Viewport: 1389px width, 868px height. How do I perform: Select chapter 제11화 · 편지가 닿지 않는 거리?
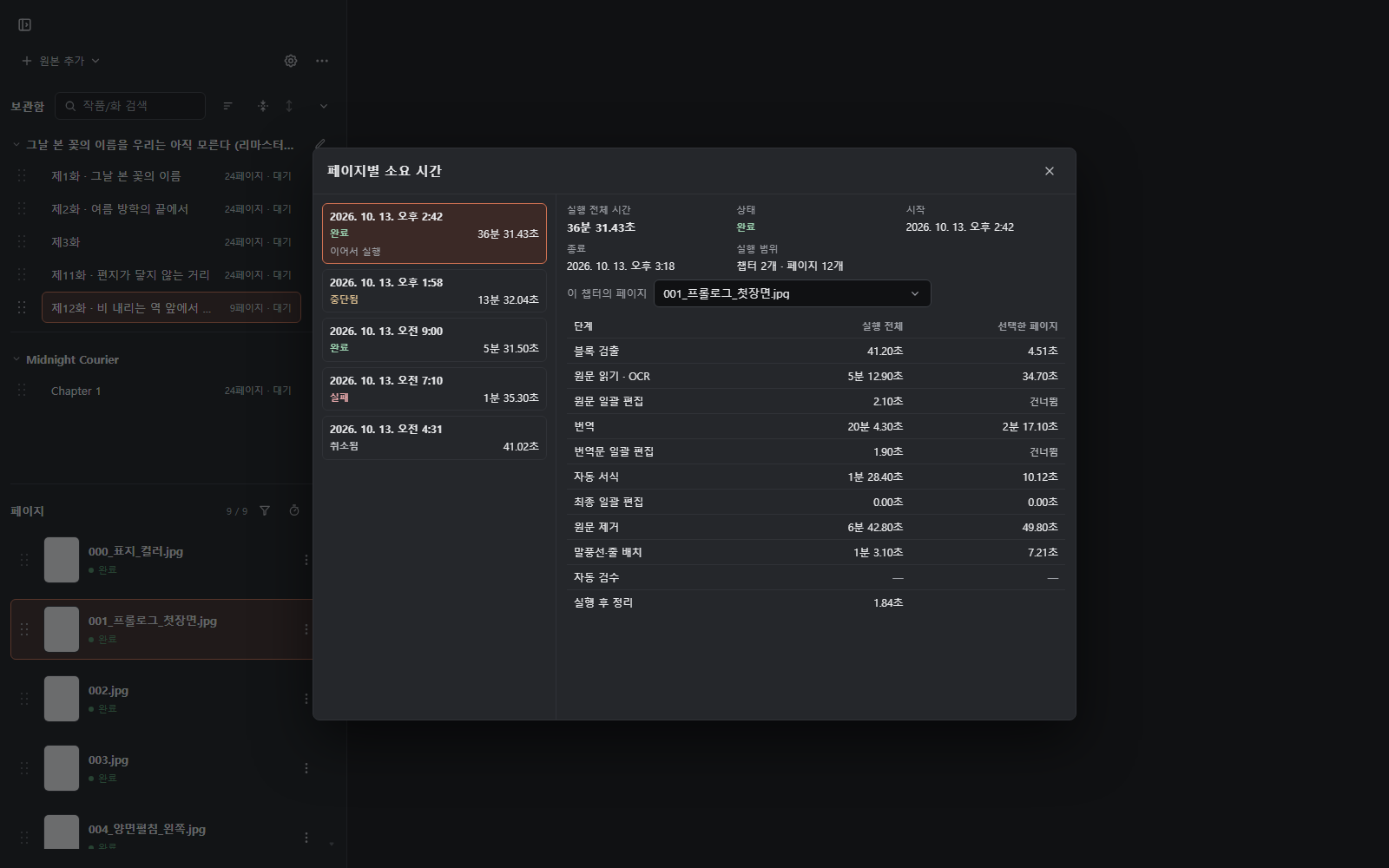pos(171,275)
